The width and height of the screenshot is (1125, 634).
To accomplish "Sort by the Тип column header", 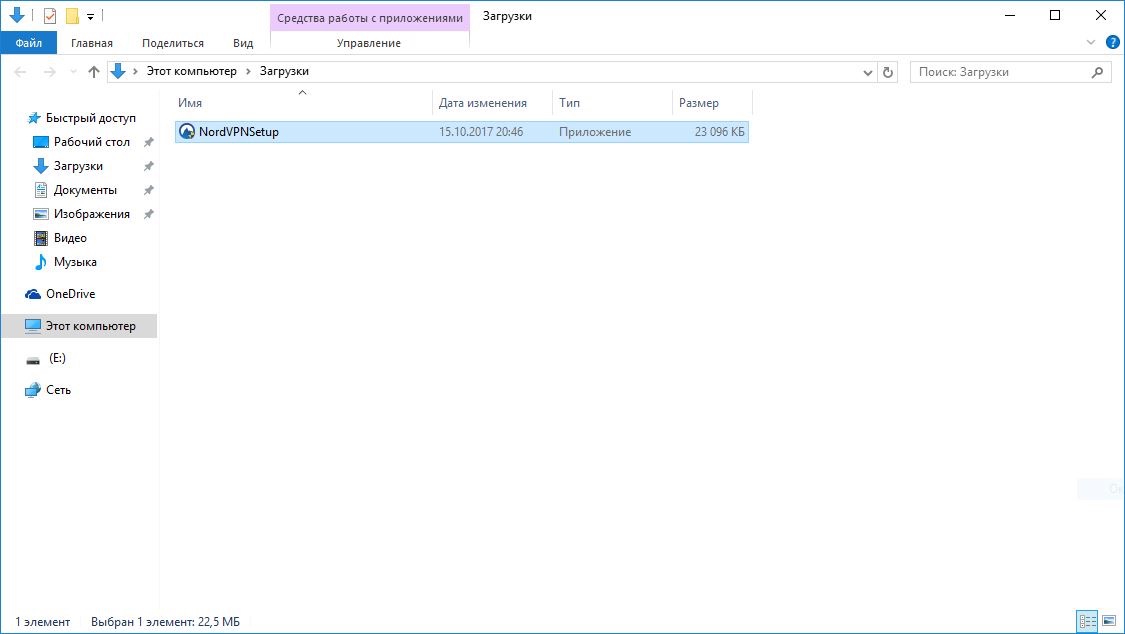I will tap(612, 103).
